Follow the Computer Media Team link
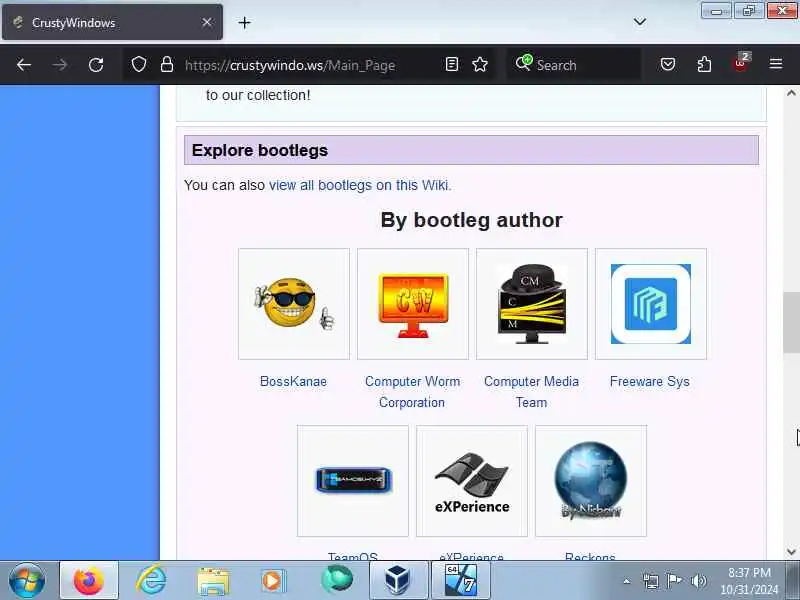The height and width of the screenshot is (600, 800). [x=531, y=392]
